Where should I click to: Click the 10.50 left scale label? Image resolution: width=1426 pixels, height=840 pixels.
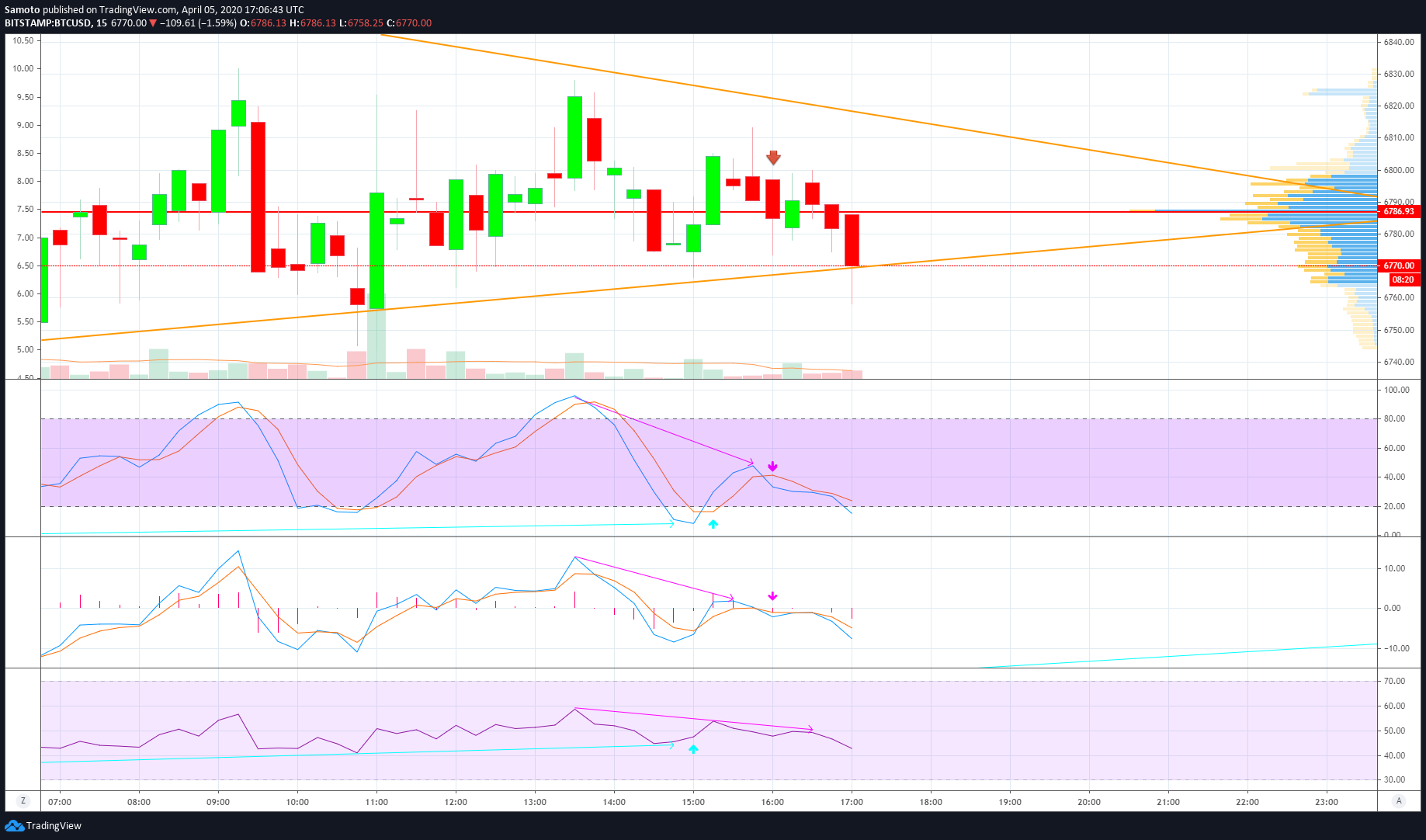[x=23, y=40]
